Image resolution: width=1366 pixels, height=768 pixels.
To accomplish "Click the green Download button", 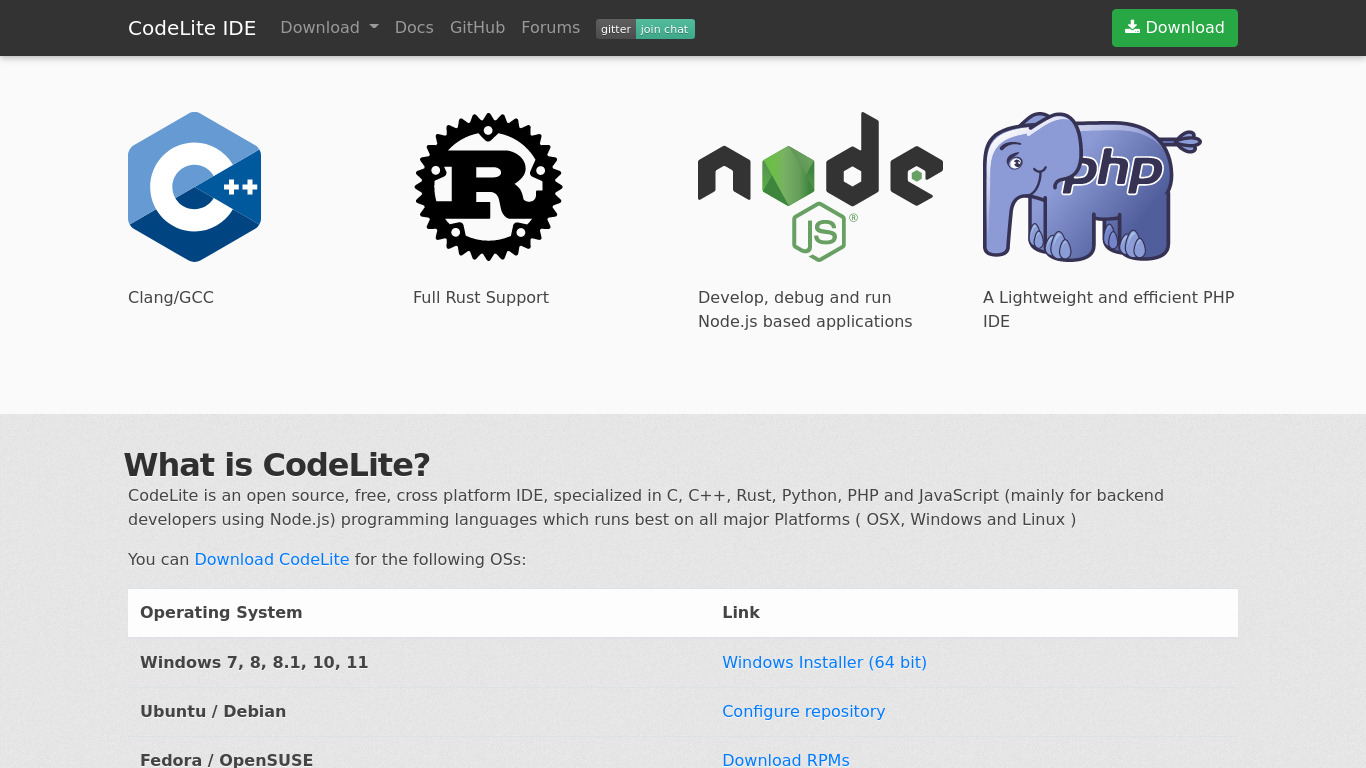I will [x=1175, y=28].
